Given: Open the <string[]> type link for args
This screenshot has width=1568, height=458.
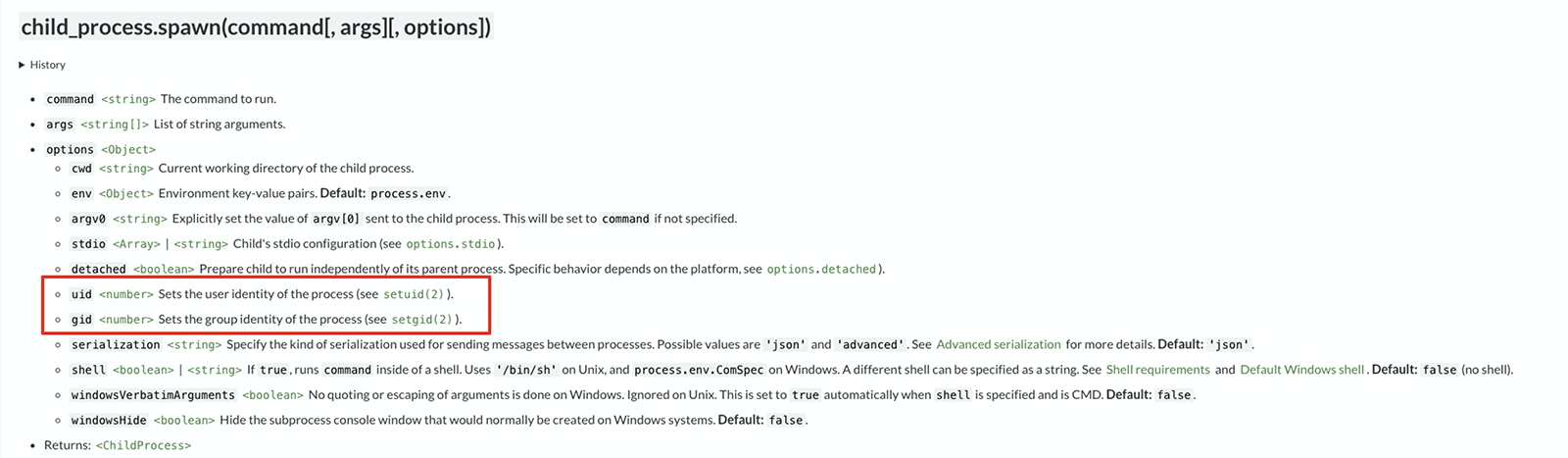Looking at the screenshot, I should 115,125.
